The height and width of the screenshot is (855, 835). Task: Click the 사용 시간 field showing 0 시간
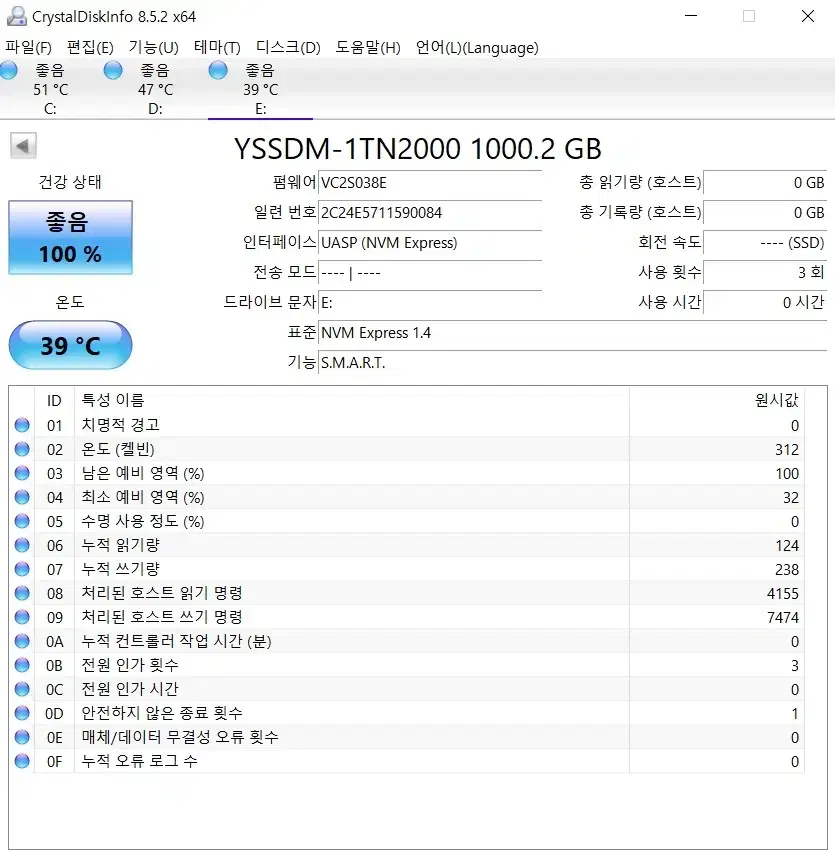coord(765,303)
